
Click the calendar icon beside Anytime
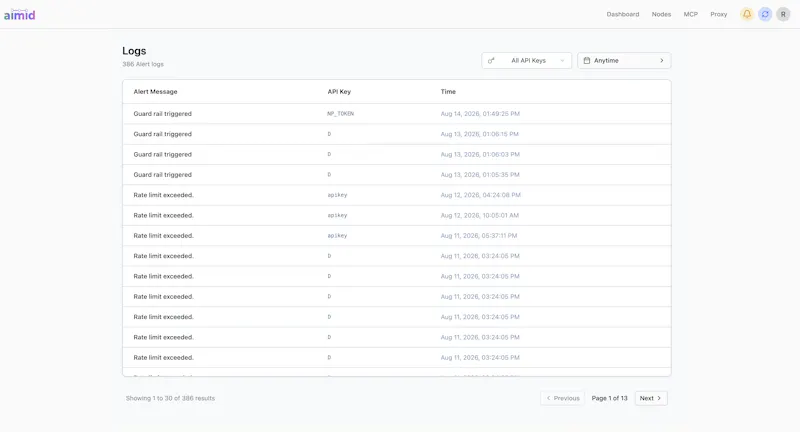pos(587,61)
